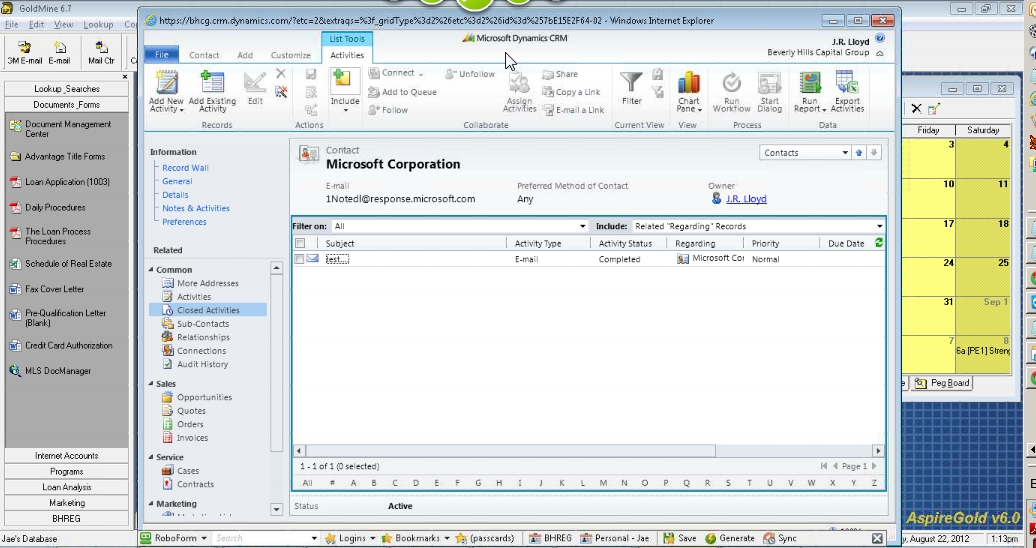The height and width of the screenshot is (548, 1036).
Task: Open the Include Related Regarding Records dropdown
Action: point(879,227)
